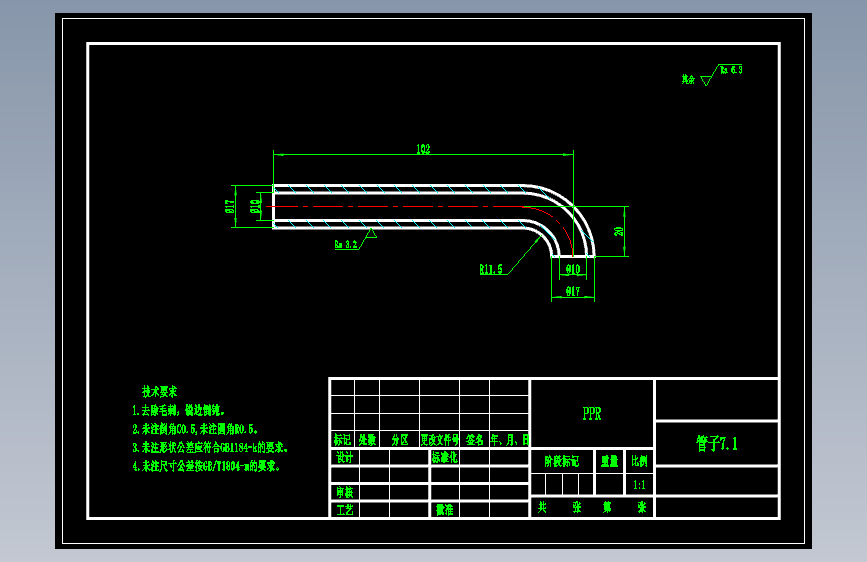Click the 1:1 scale value
Screen dimensions: 867x562
(639, 485)
